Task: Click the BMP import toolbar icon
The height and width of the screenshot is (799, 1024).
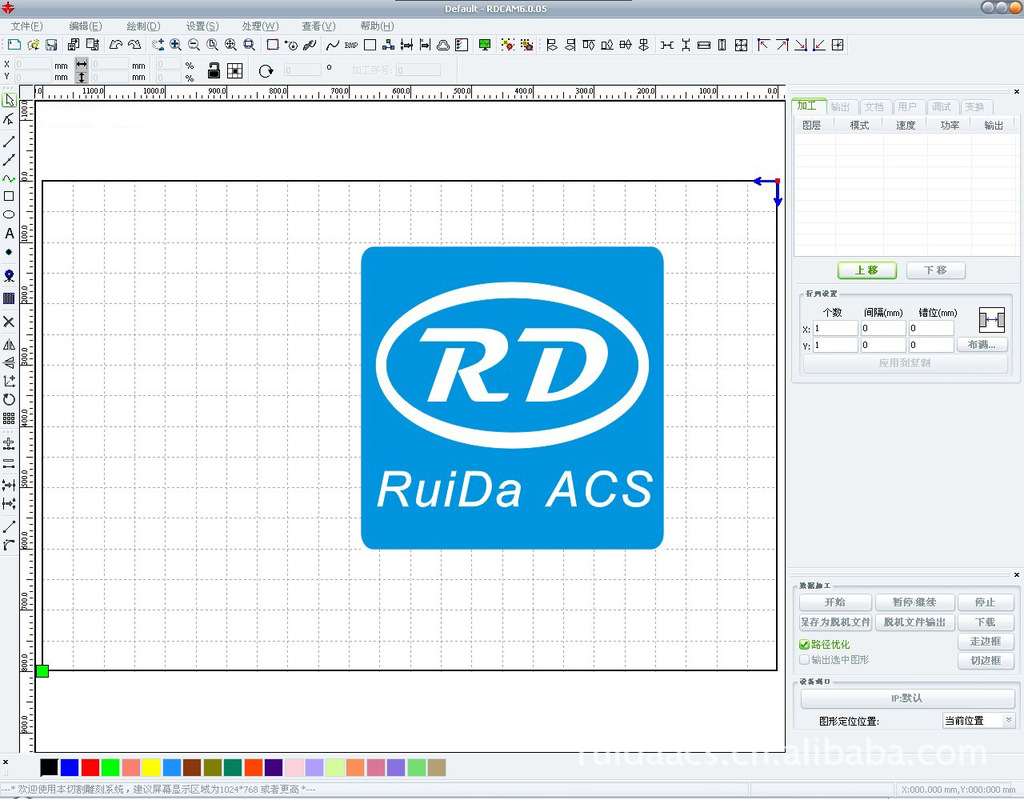Action: (351, 45)
